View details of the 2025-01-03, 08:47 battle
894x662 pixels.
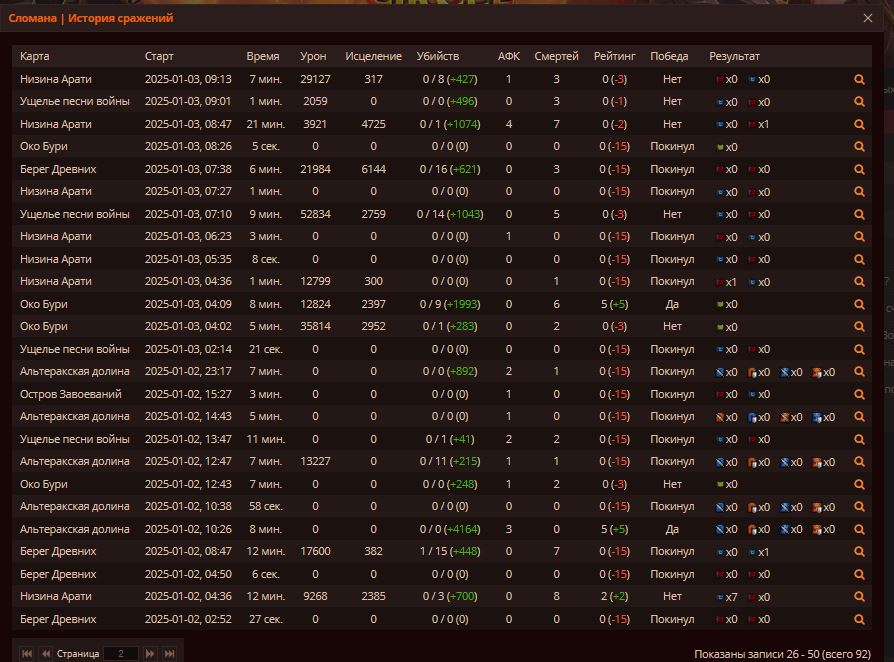point(859,124)
